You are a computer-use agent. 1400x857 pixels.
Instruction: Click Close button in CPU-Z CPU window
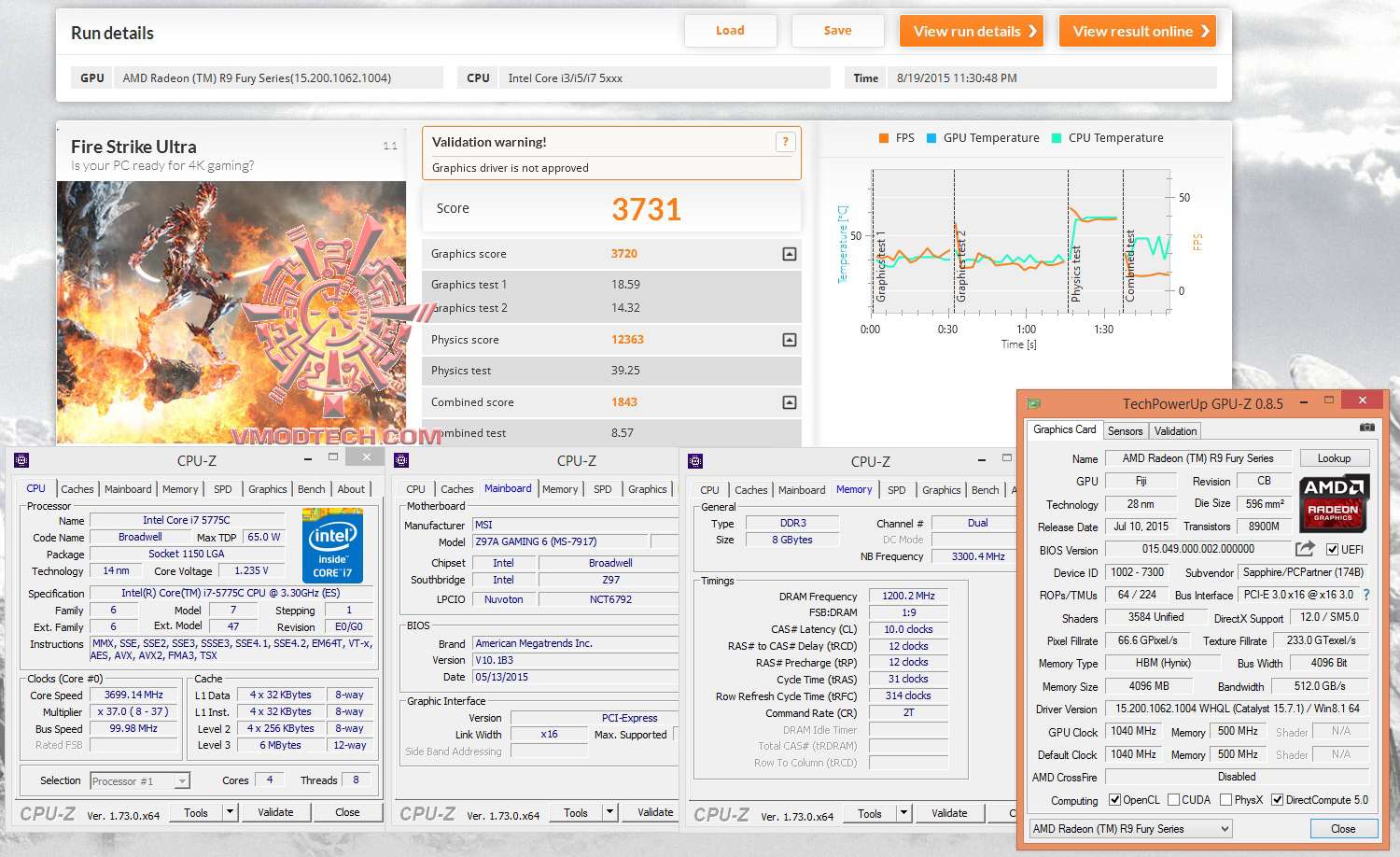(347, 812)
